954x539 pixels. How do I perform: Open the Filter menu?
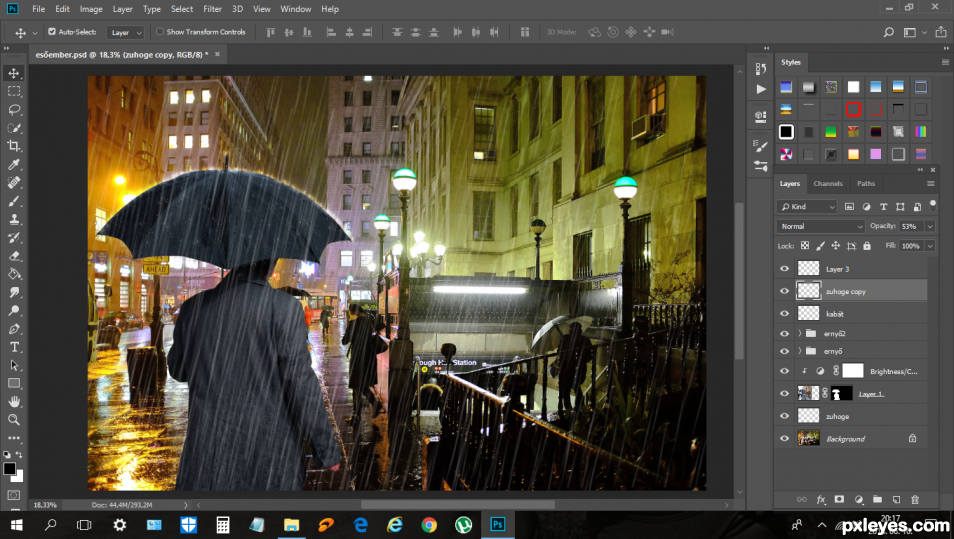click(212, 9)
